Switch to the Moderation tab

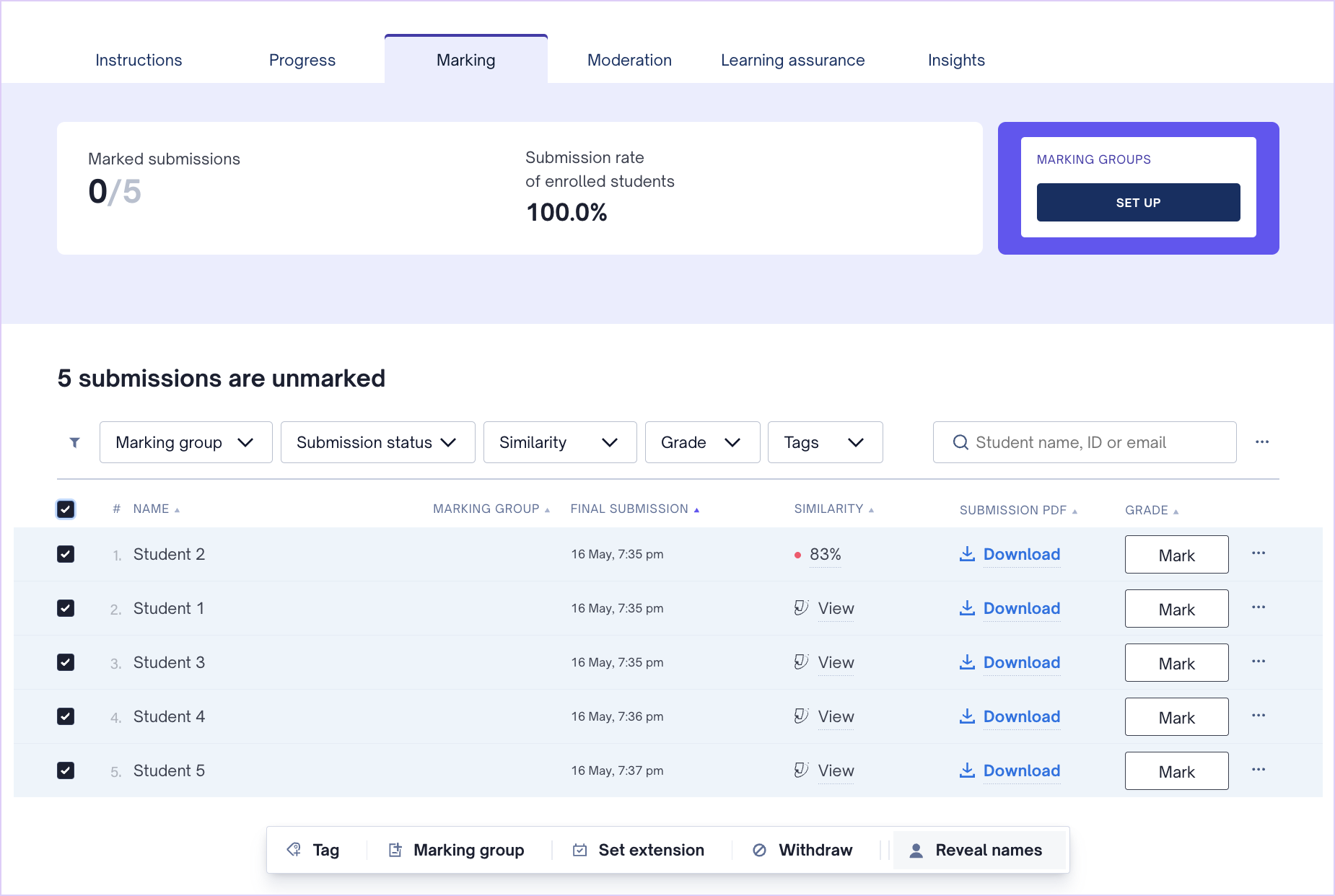[629, 60]
